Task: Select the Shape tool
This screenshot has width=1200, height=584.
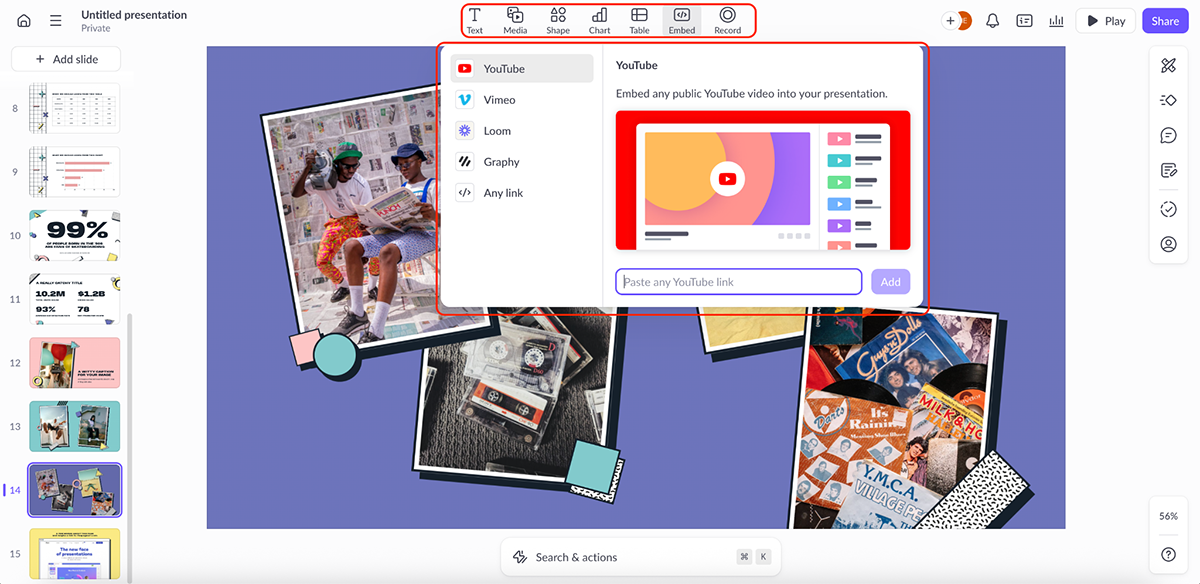Action: pyautogui.click(x=557, y=20)
